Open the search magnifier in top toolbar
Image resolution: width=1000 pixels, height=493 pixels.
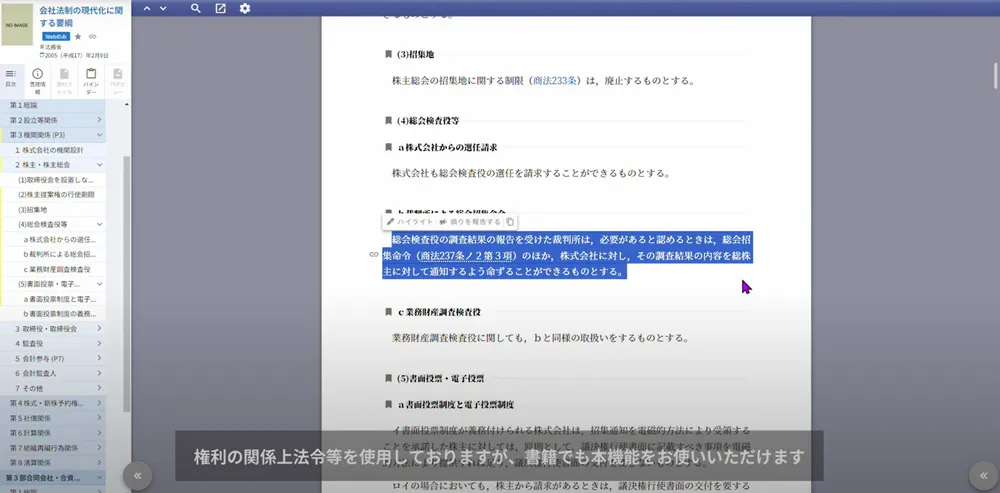click(196, 9)
